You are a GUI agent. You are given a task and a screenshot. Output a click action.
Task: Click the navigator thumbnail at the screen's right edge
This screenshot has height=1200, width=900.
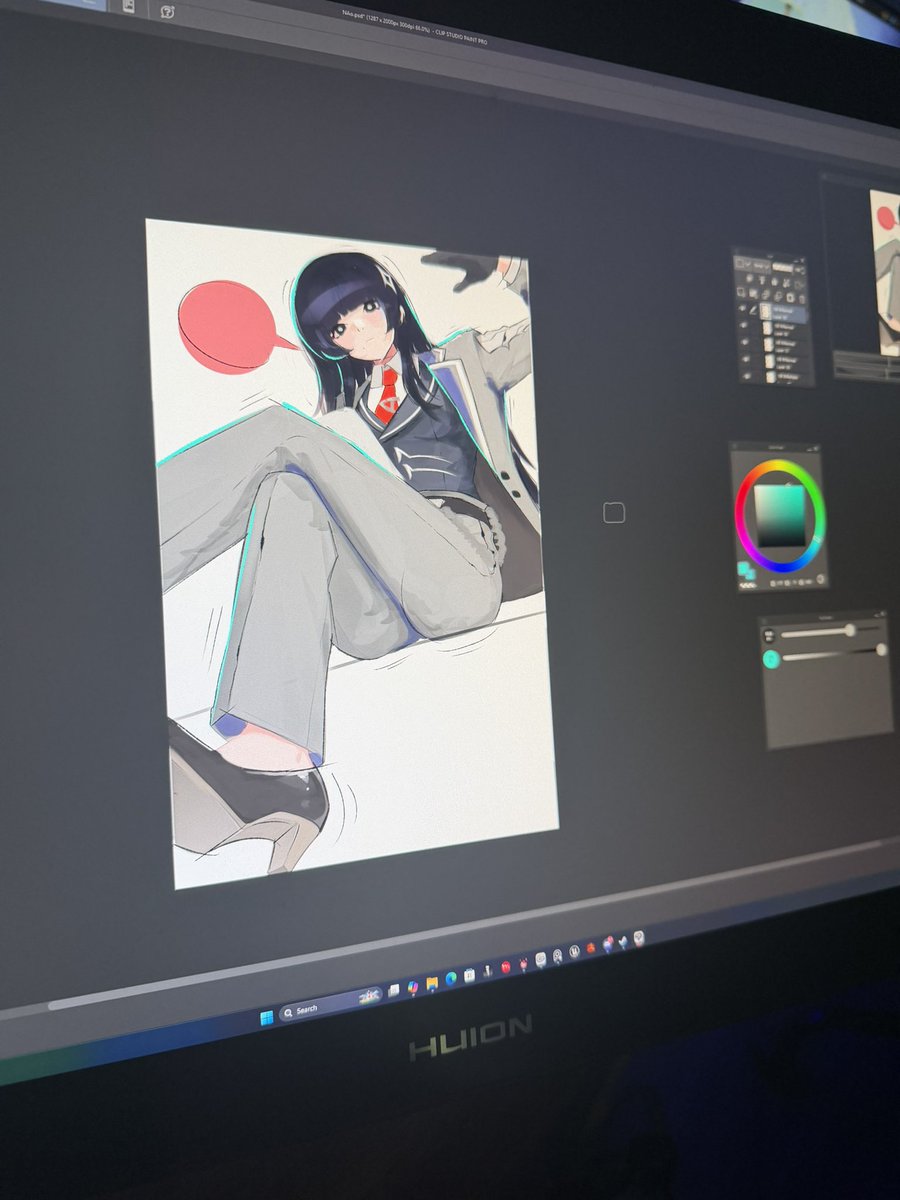click(886, 271)
